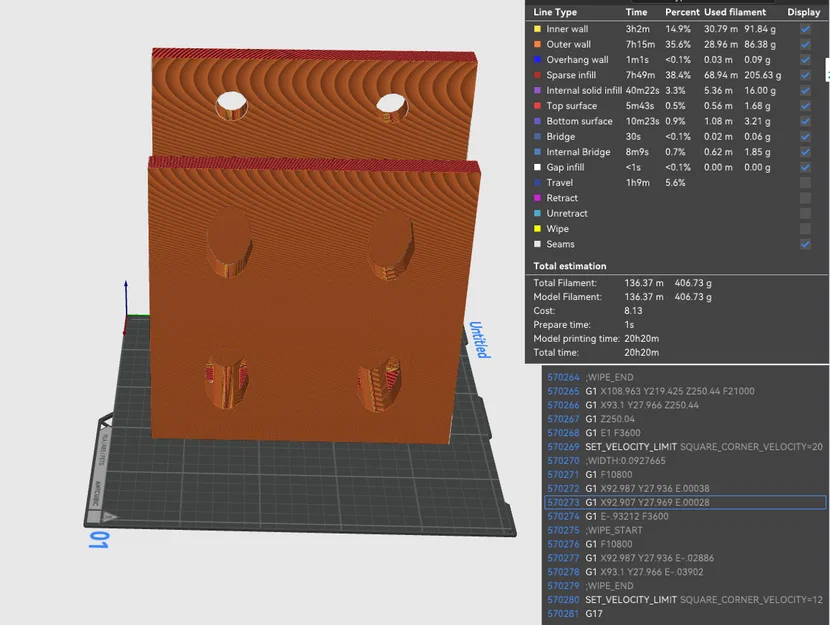Select G-code line 570270 WIDTH comment
Viewport: 830px width, 625px height.
pyautogui.click(x=685, y=460)
